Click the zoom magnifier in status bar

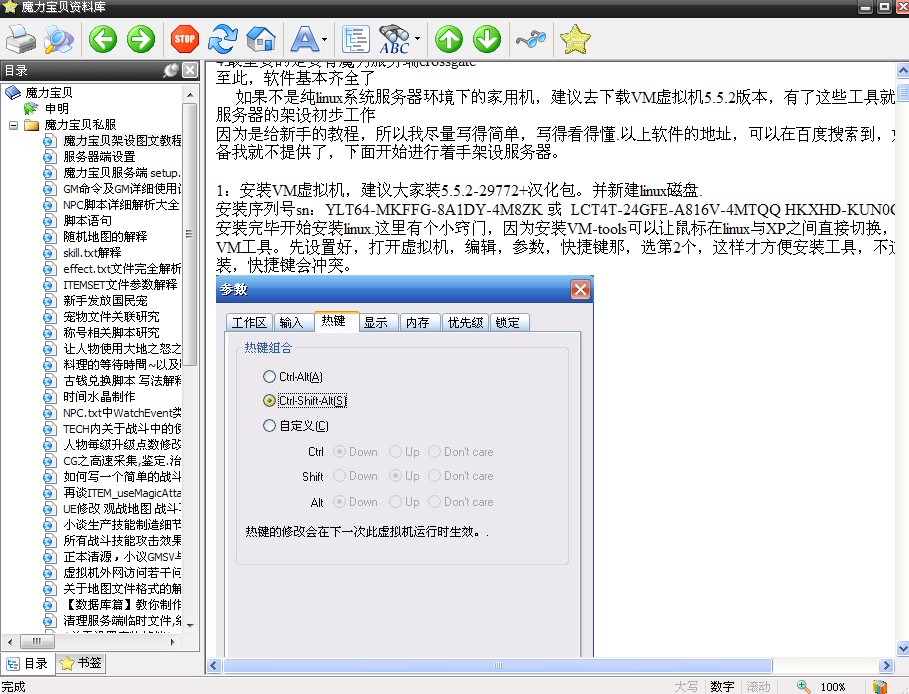(803, 687)
